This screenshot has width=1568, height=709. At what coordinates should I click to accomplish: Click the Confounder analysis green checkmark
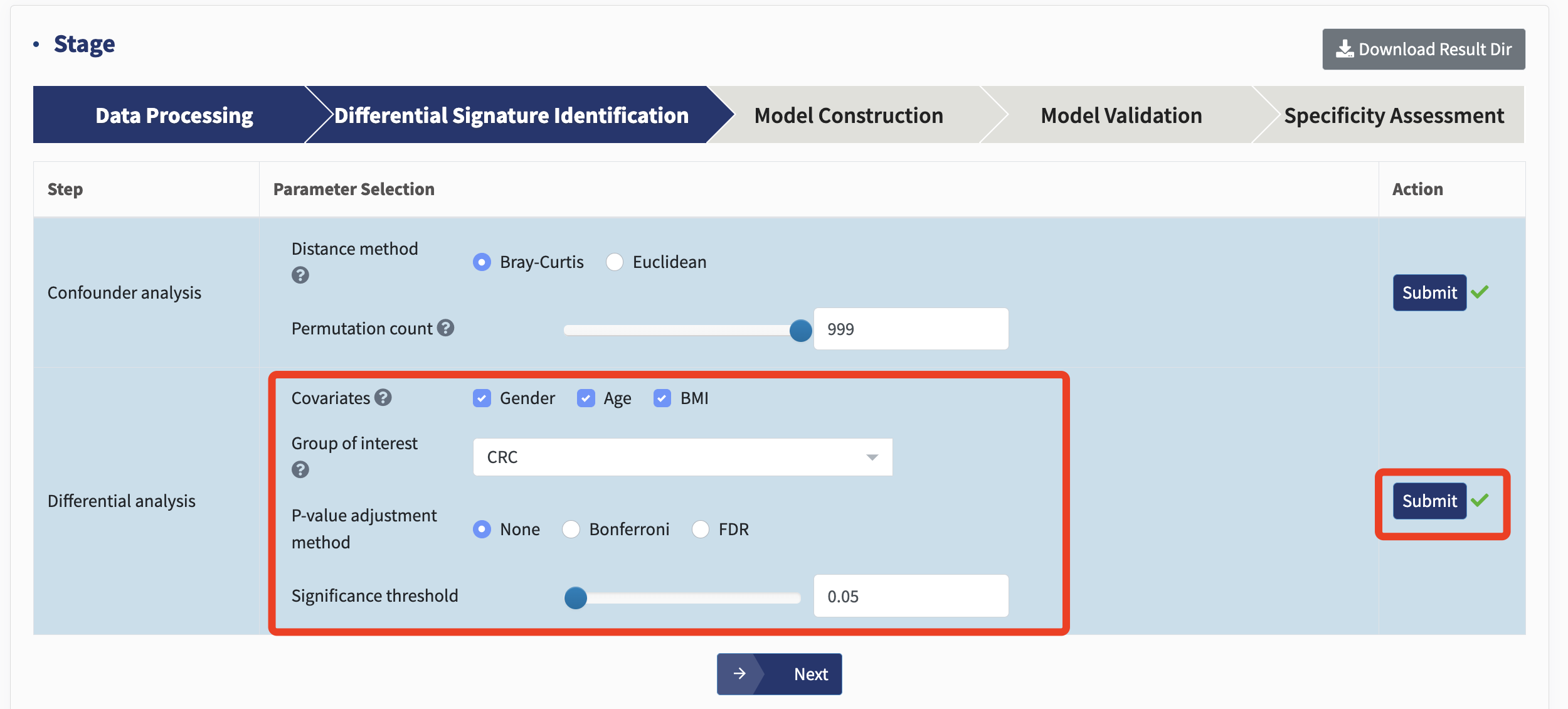(x=1480, y=292)
